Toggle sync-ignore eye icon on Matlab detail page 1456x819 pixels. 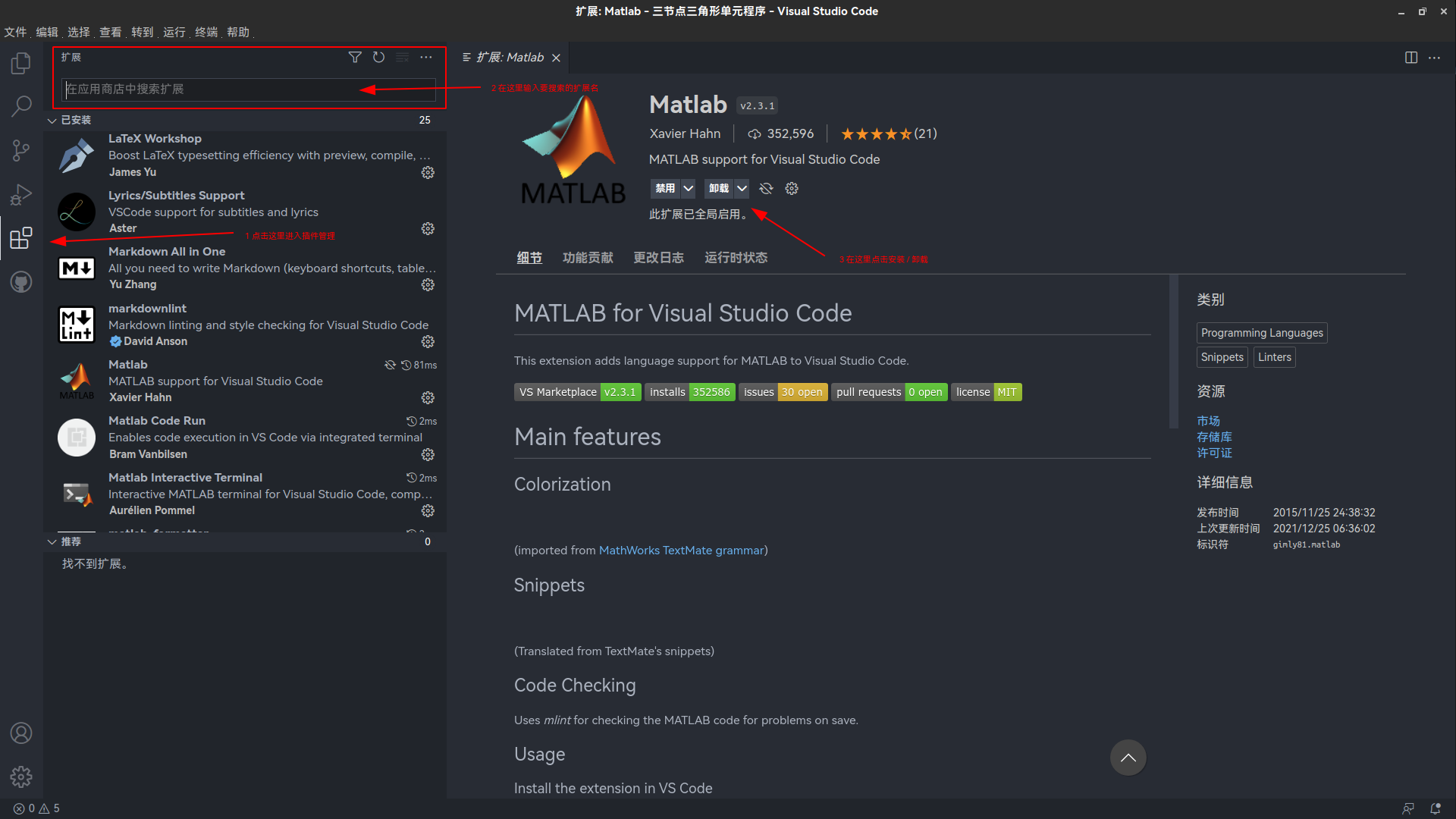[x=766, y=188]
